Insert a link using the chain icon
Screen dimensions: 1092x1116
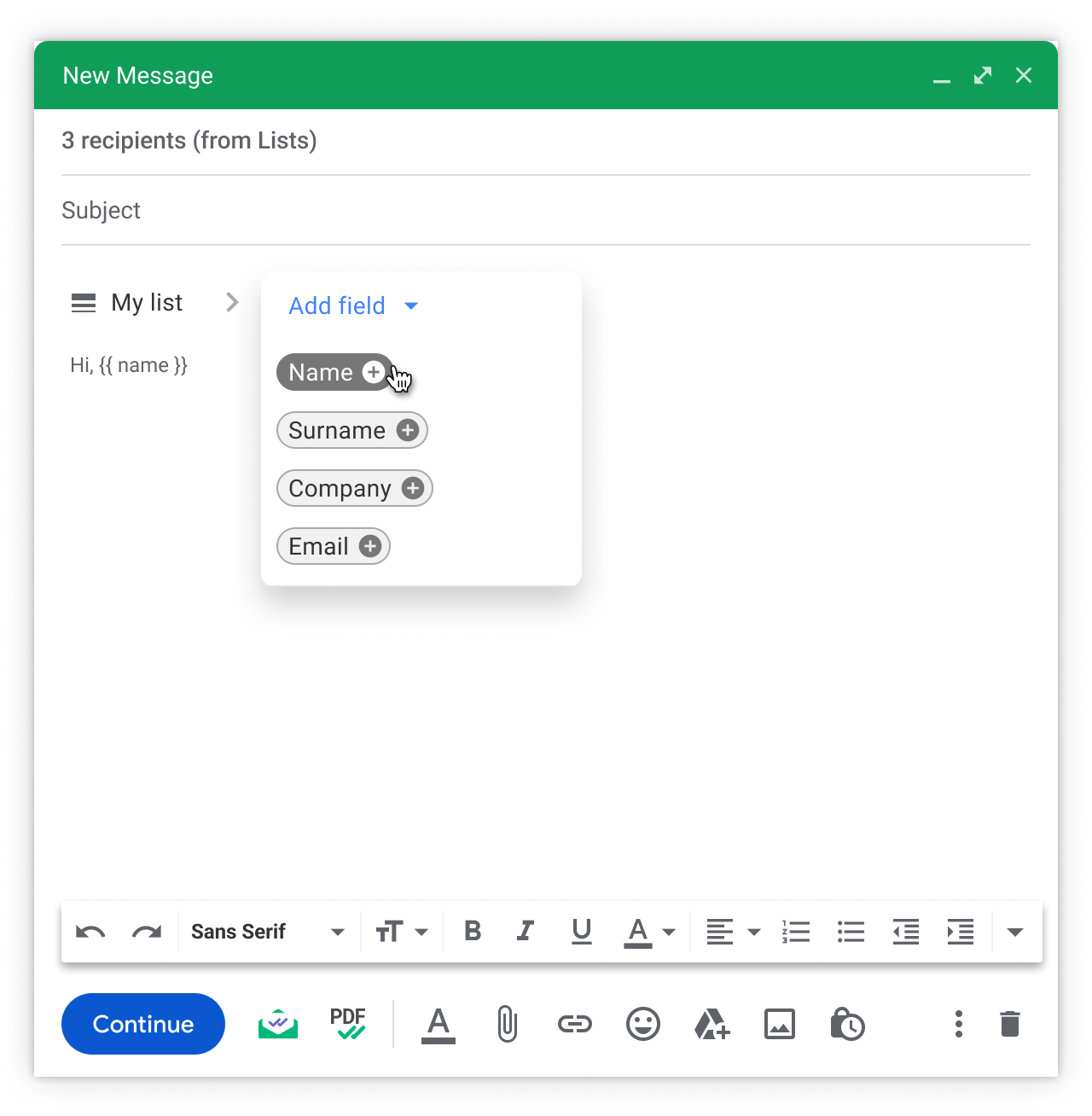574,1024
